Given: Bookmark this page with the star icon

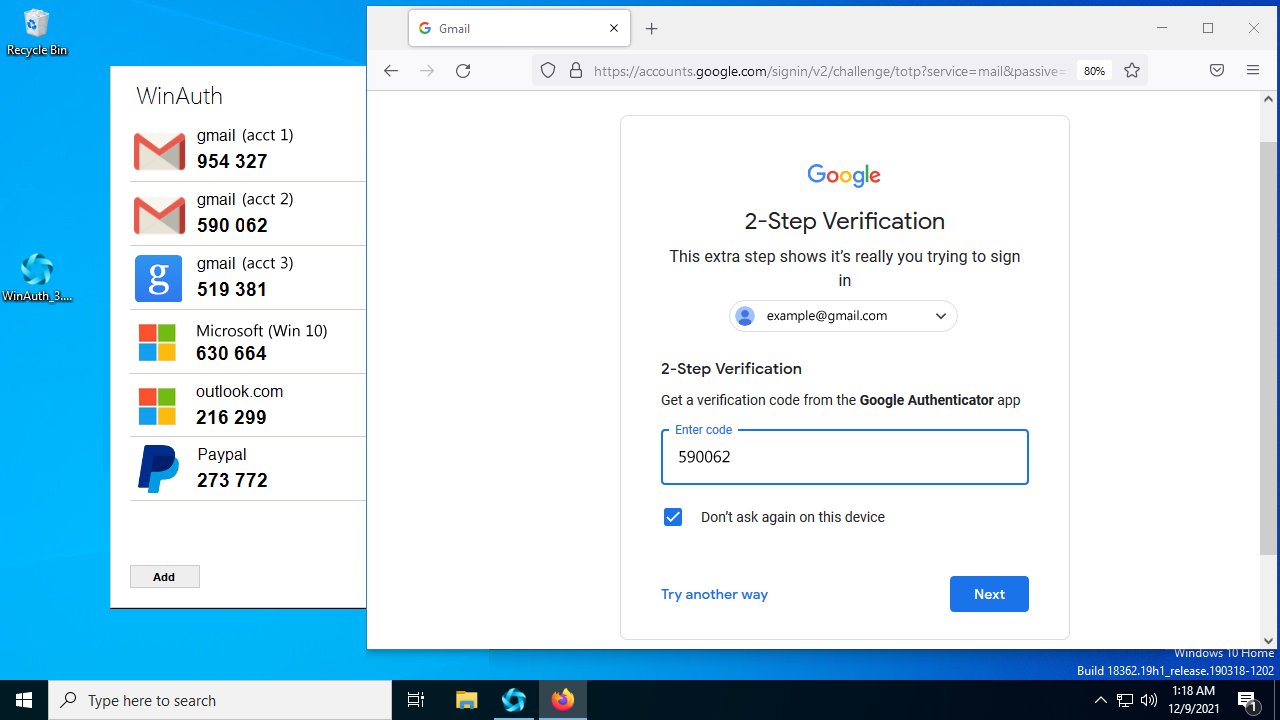Looking at the screenshot, I should click(x=1132, y=71).
